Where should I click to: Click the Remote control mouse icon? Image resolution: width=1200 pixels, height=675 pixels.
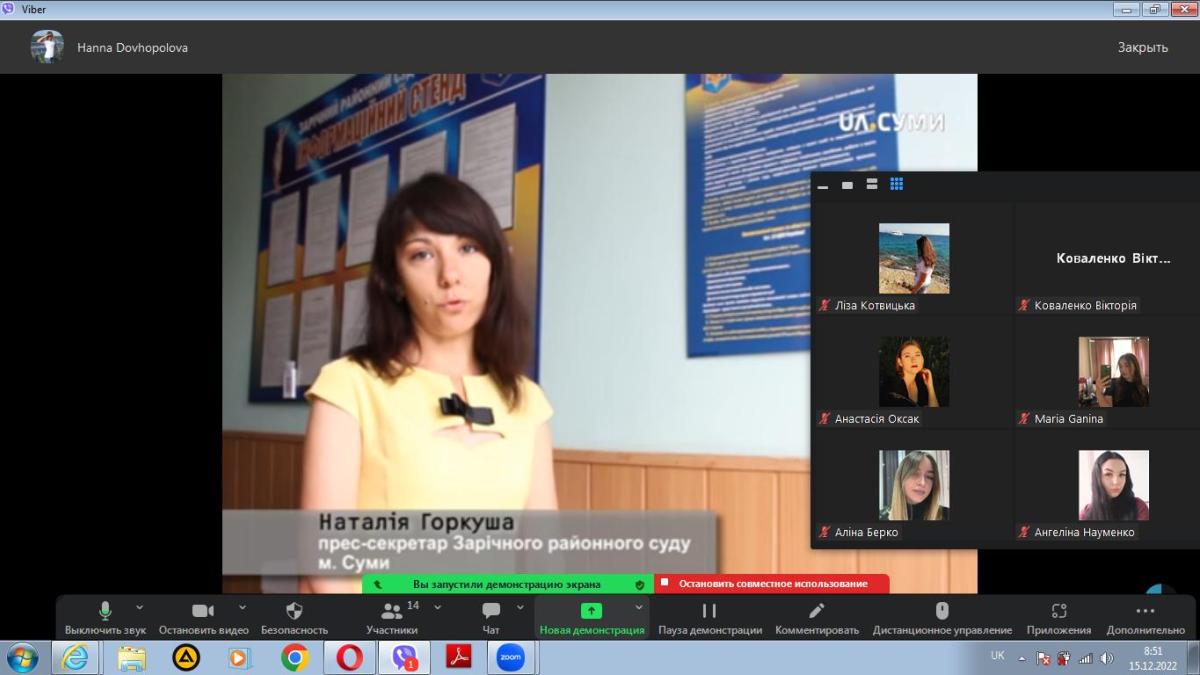click(941, 611)
